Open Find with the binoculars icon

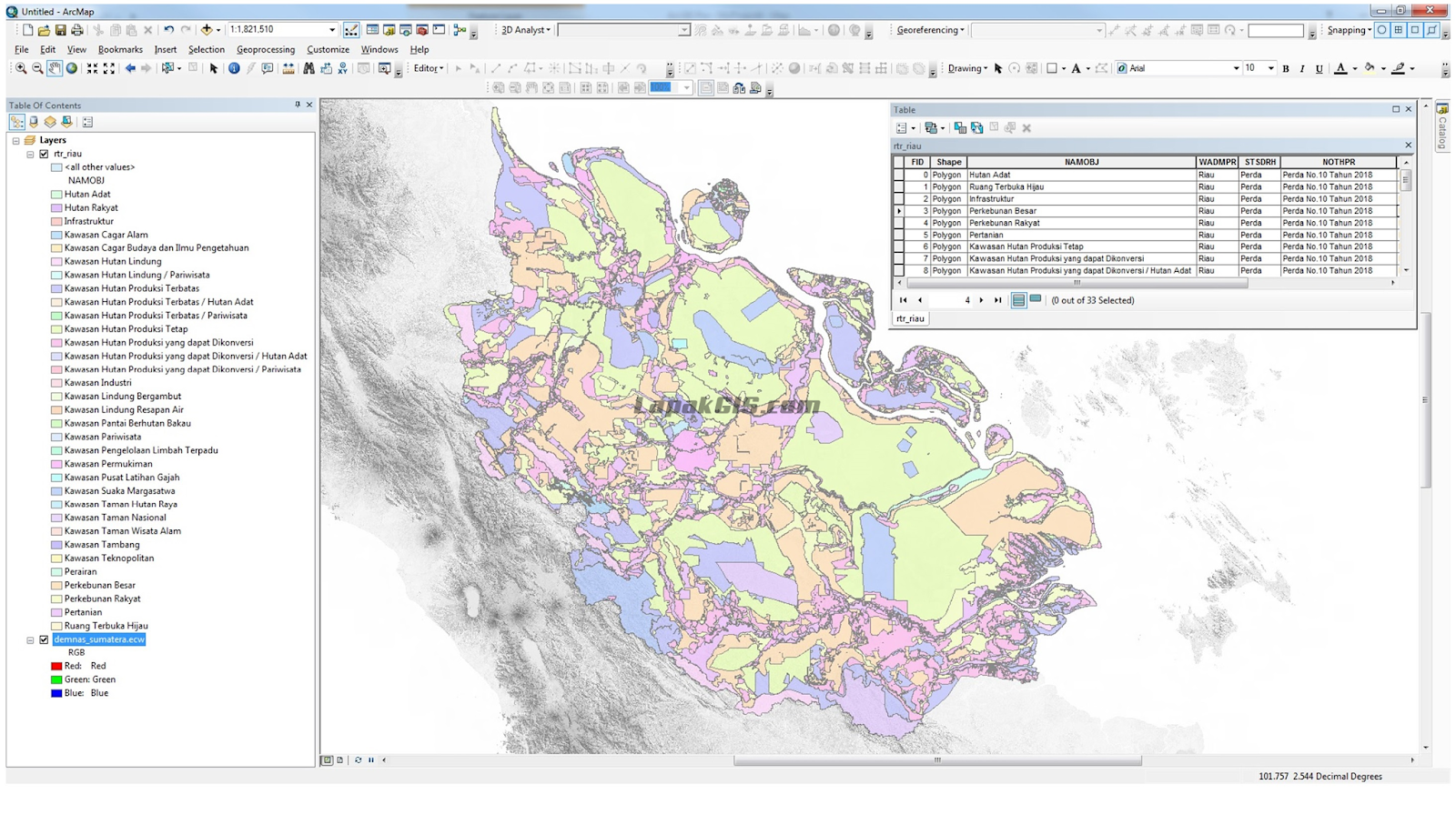(308, 68)
